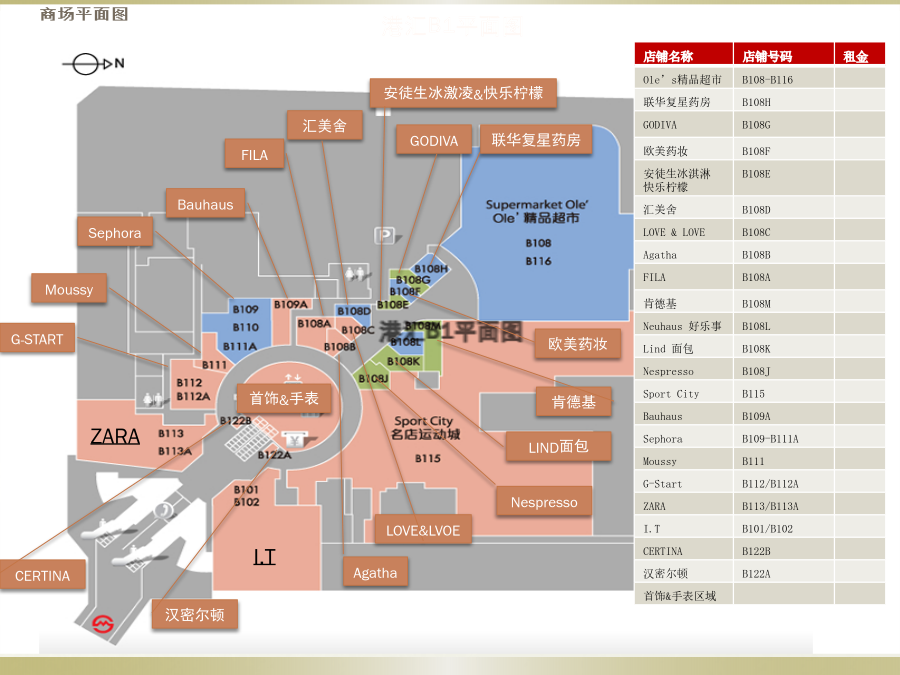Select the Ole's精品超市 row in the table
900x675 pixels.
pos(760,79)
